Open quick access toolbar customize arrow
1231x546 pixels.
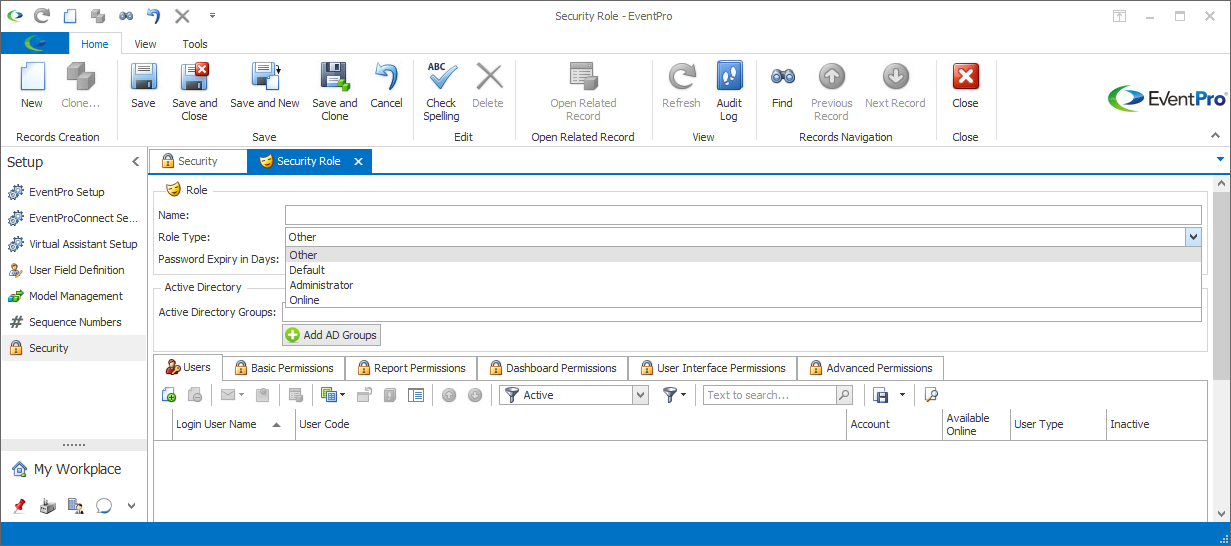point(212,16)
